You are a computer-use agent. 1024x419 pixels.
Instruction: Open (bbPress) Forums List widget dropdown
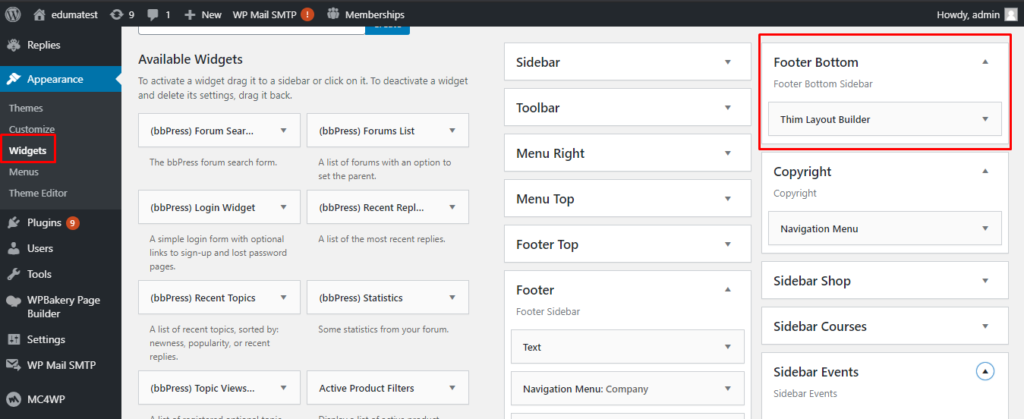point(452,131)
